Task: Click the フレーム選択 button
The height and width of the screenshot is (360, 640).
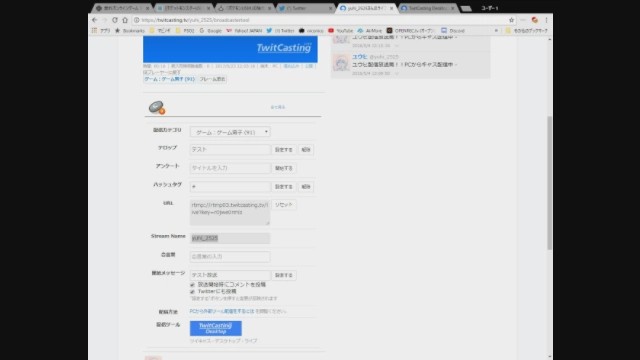Action: (x=212, y=79)
